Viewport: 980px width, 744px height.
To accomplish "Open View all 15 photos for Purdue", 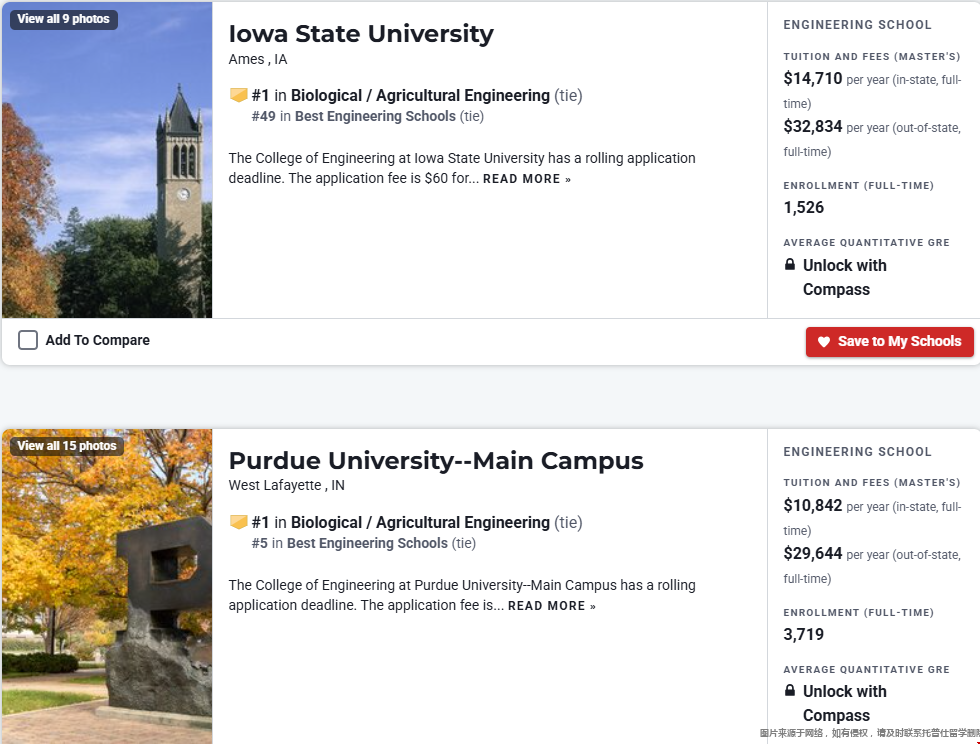I will (67, 446).
